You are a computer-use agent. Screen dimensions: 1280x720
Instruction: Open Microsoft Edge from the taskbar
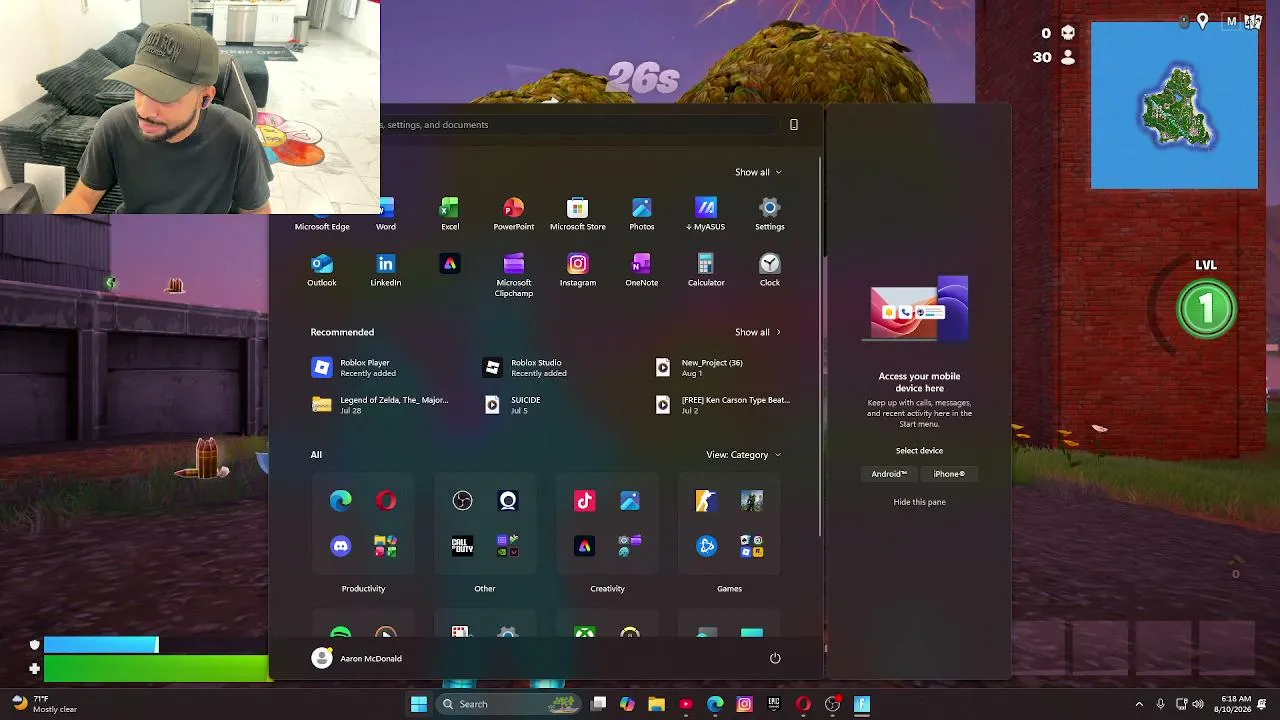[715, 704]
